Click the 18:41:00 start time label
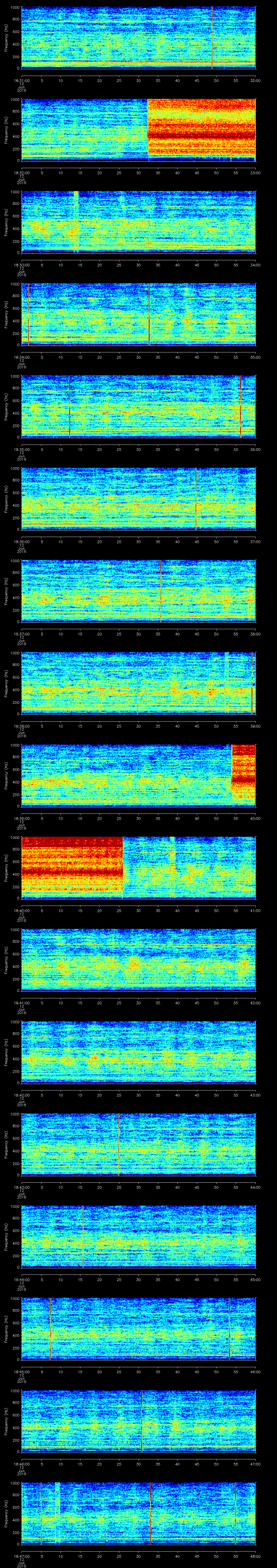This screenshot has width=277, height=1568. [22, 1003]
